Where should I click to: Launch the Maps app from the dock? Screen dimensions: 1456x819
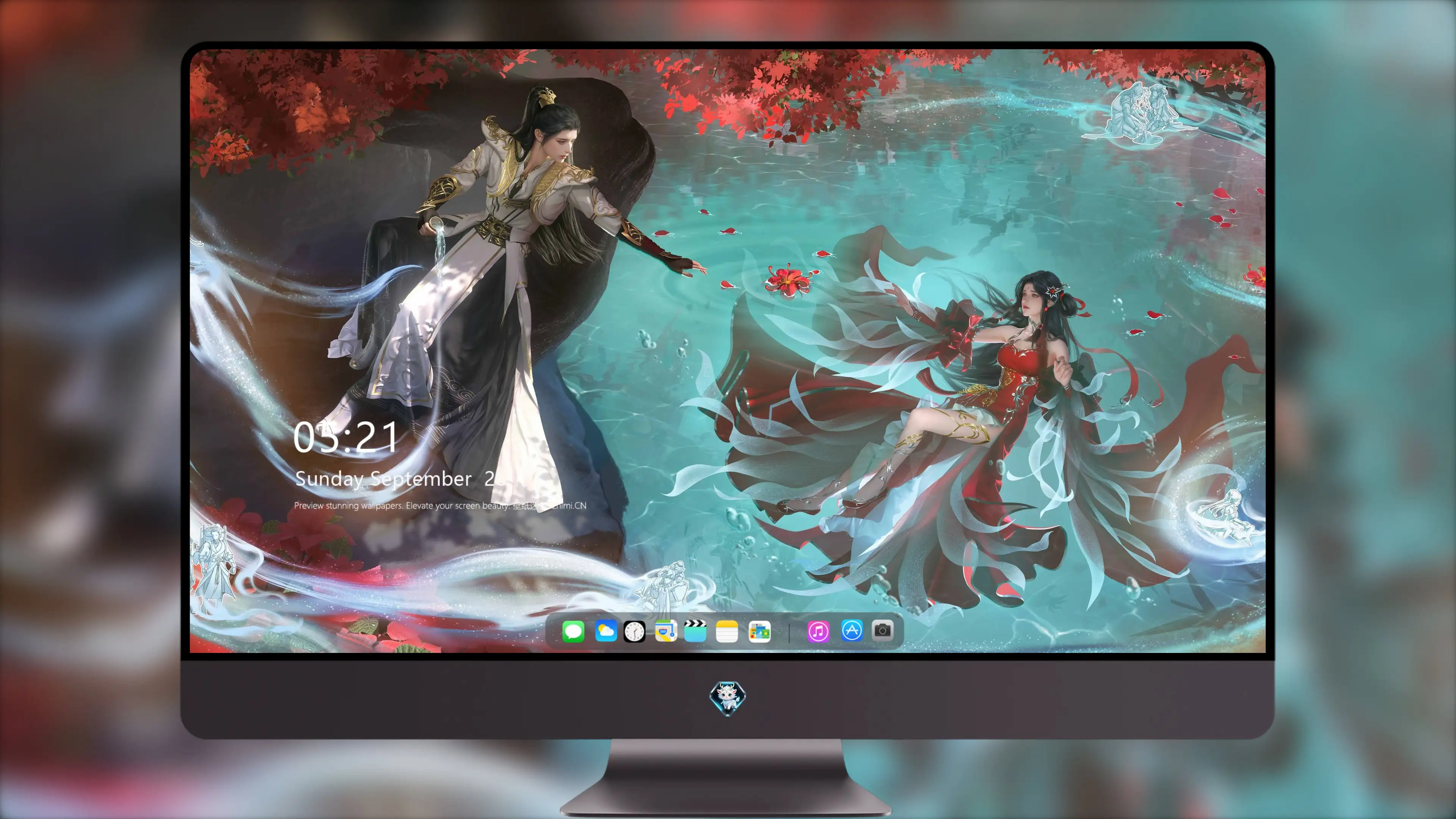pyautogui.click(x=666, y=631)
